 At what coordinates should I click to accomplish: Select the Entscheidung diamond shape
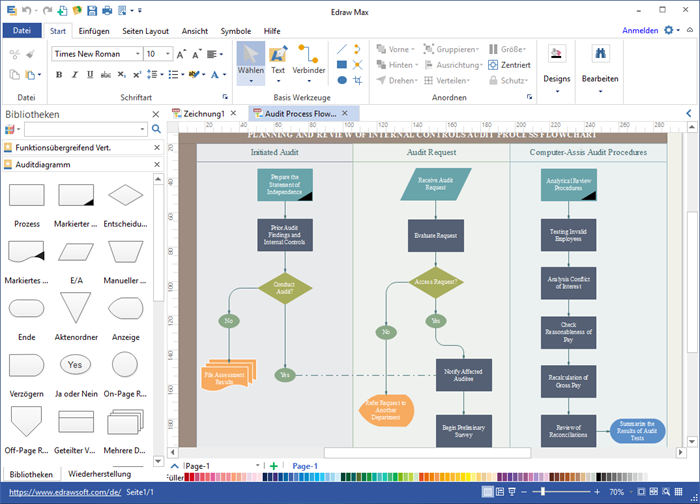[125, 196]
